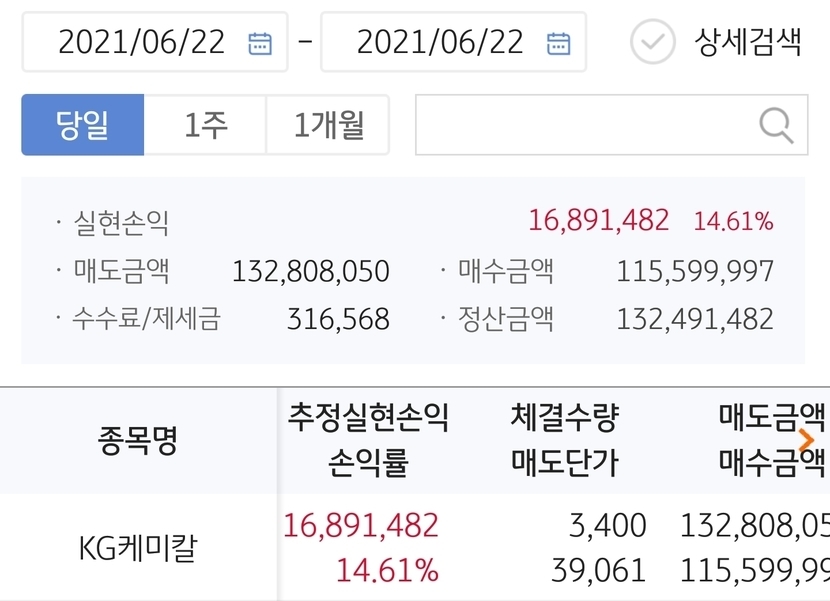Click the 수수료/제세금 label in the summary

point(146,320)
